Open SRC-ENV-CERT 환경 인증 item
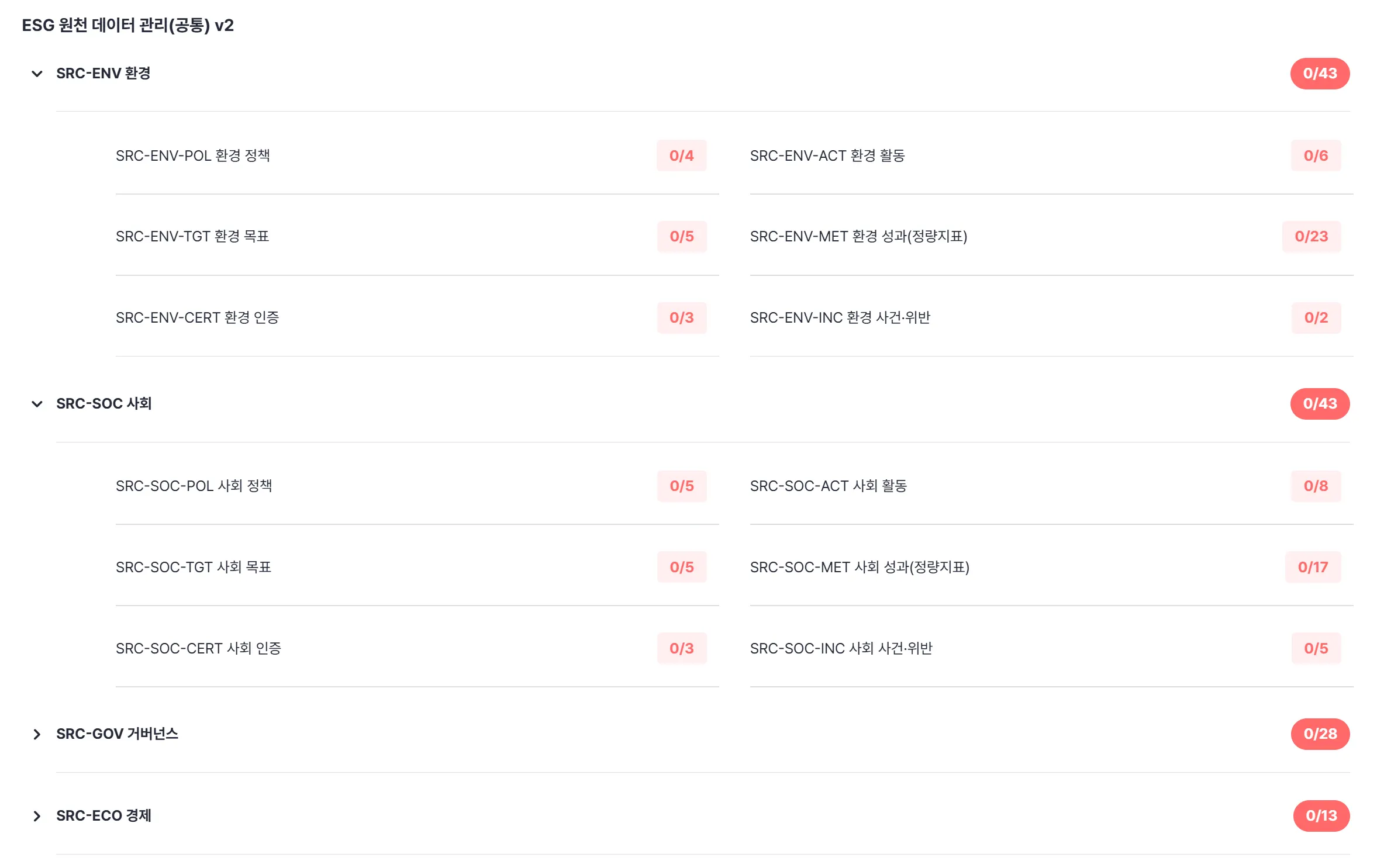This screenshot has width=1377, height=868. coord(197,317)
